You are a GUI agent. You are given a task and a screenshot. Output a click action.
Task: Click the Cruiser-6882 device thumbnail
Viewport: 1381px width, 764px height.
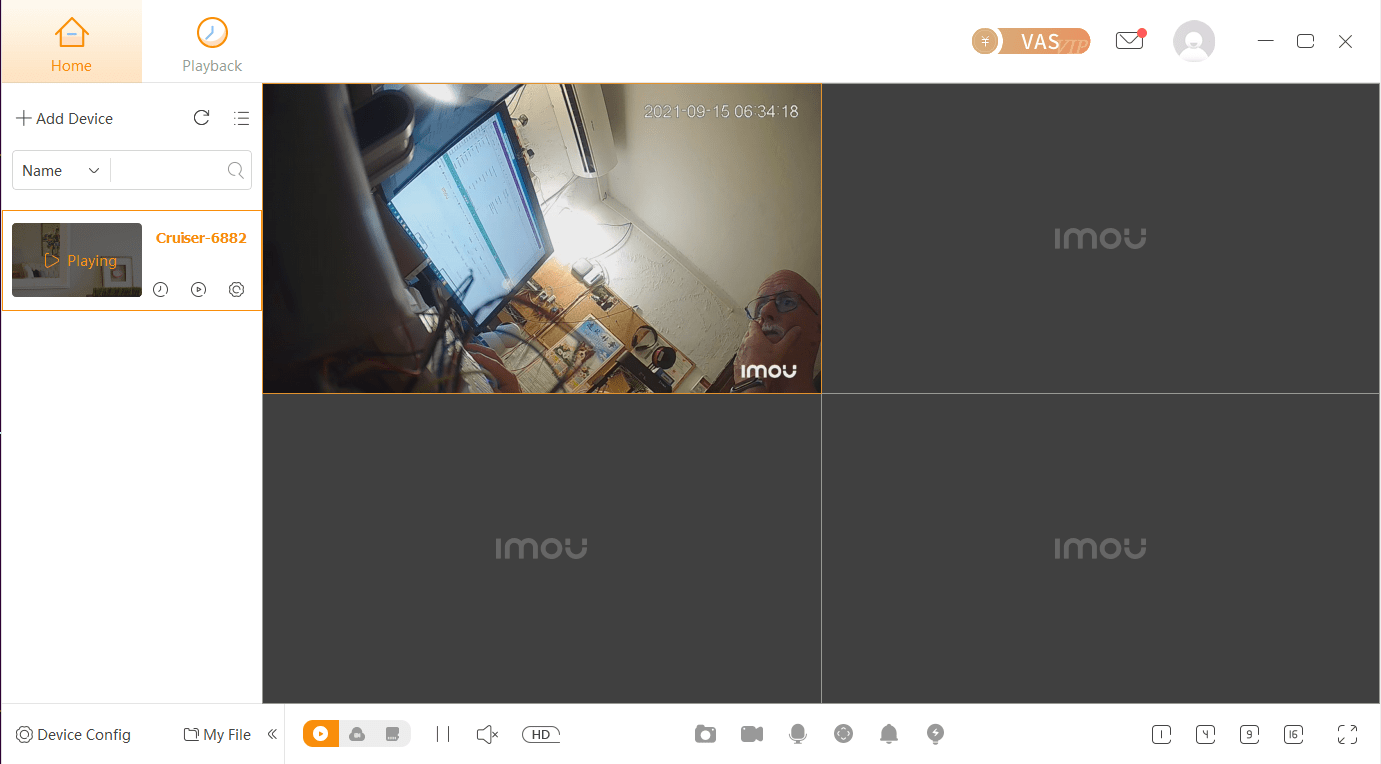point(77,260)
